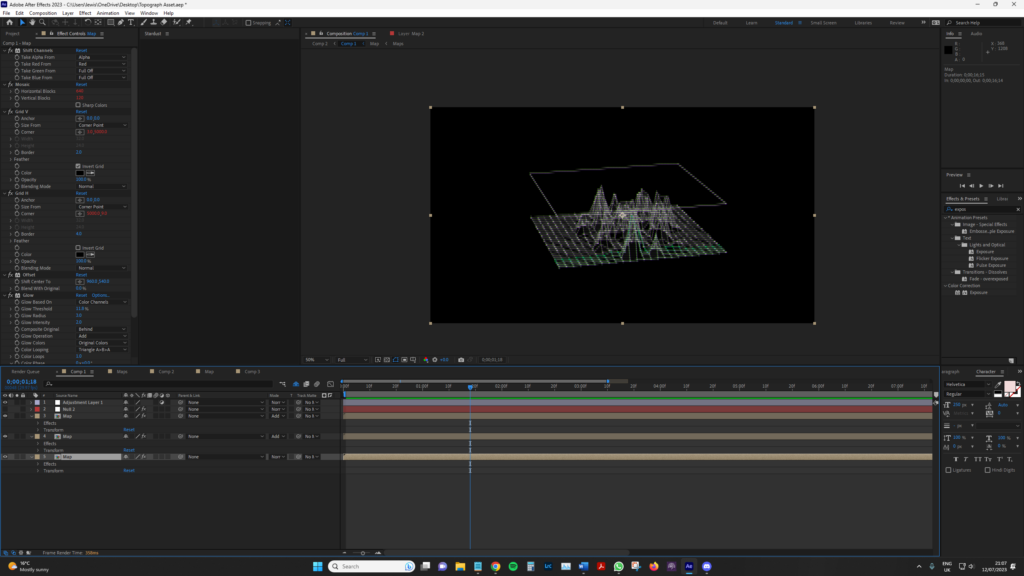Reset the Shift Channels effect
The height and width of the screenshot is (576, 1024).
pos(81,50)
